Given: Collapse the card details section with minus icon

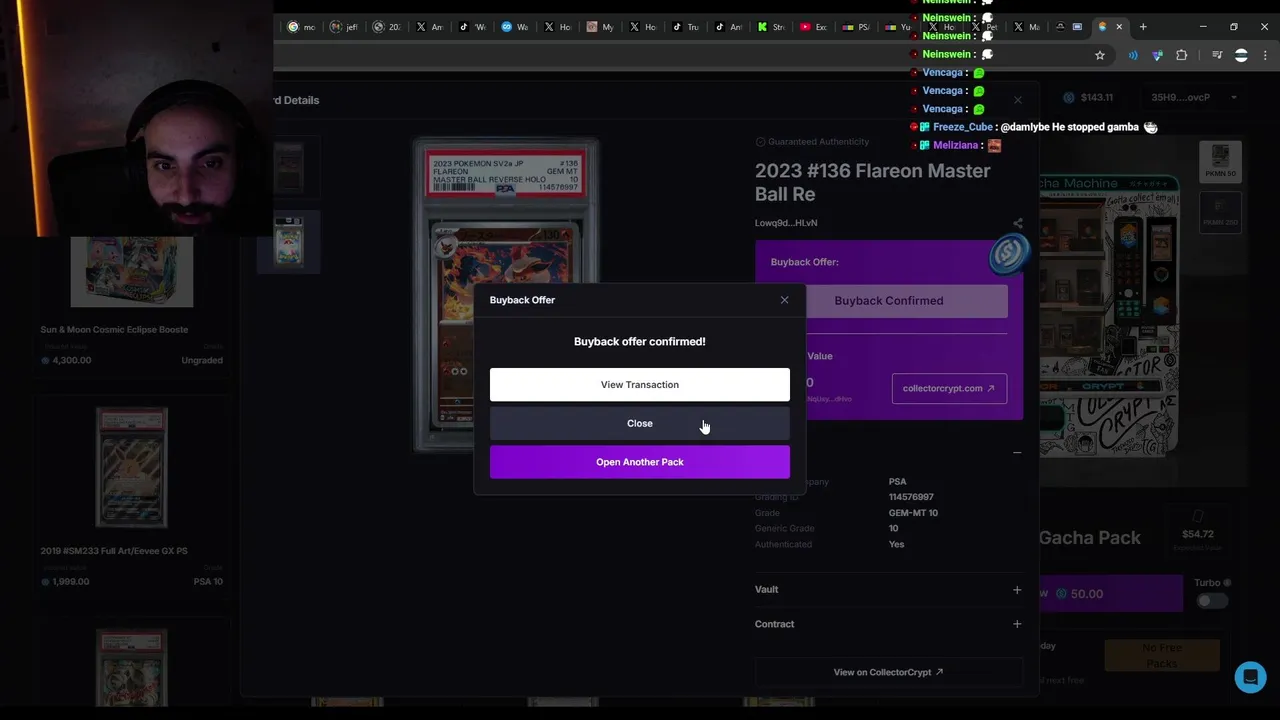Looking at the screenshot, I should point(1017,453).
